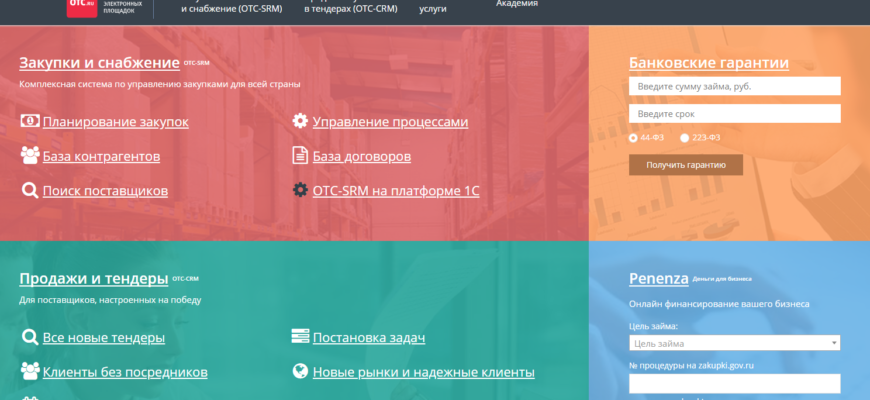870x400 pixels.
Task: Open the Академия header menu item
Action: point(517,3)
